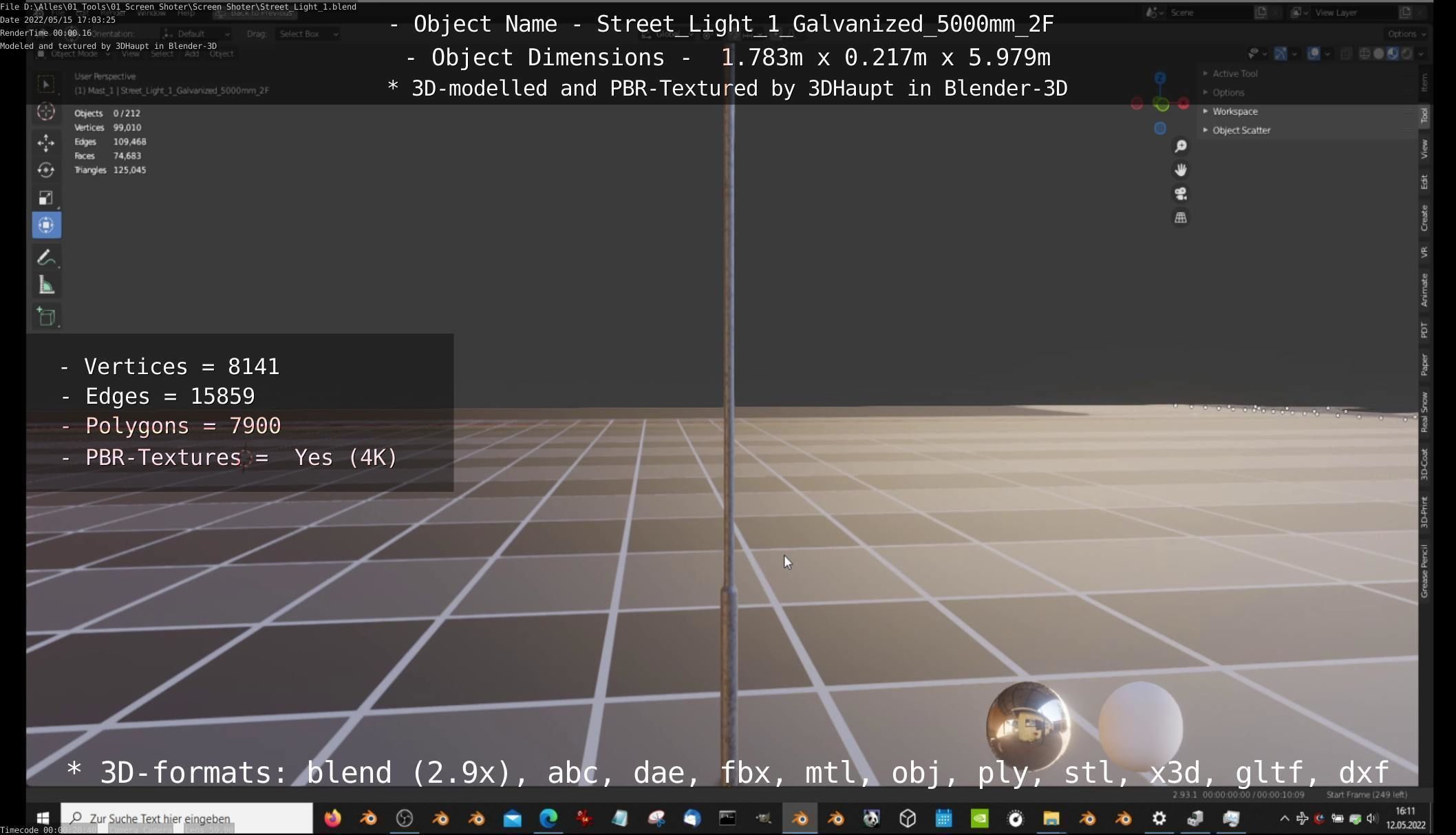Open the Select menu in viewport header

point(162,54)
